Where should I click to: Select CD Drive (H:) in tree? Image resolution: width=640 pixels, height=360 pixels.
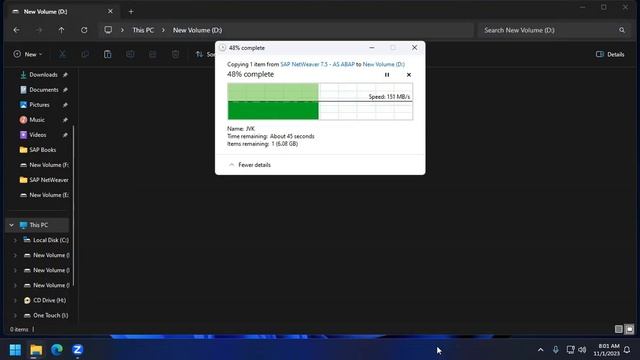click(x=45, y=300)
